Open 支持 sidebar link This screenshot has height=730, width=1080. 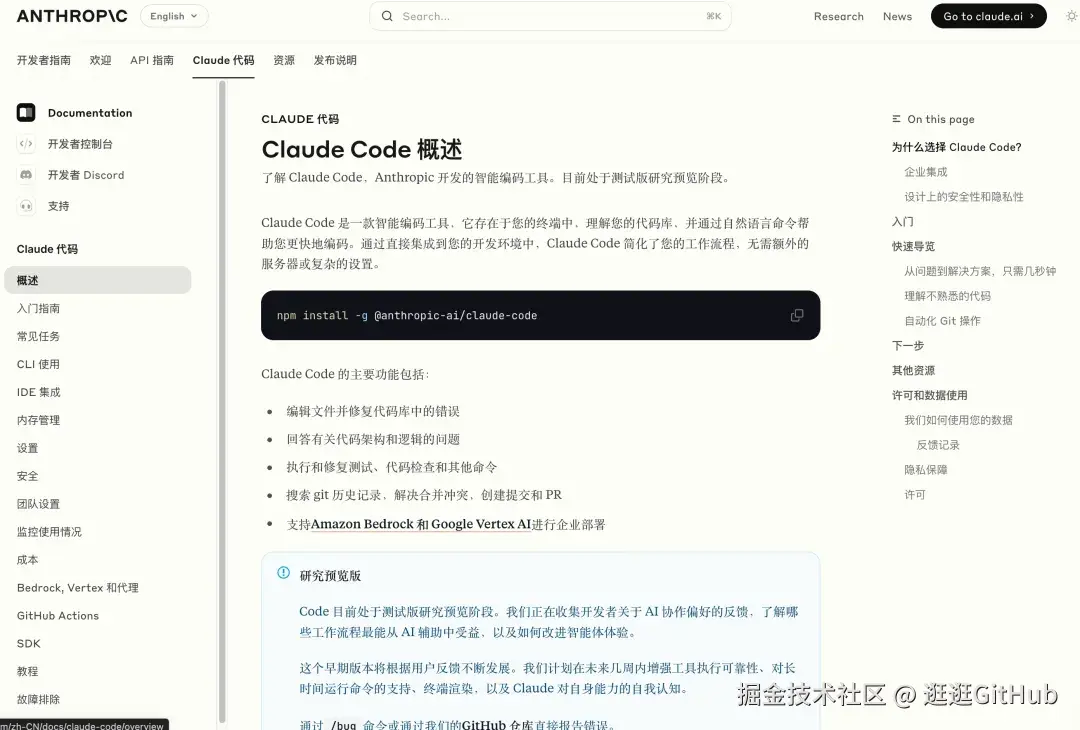click(59, 206)
